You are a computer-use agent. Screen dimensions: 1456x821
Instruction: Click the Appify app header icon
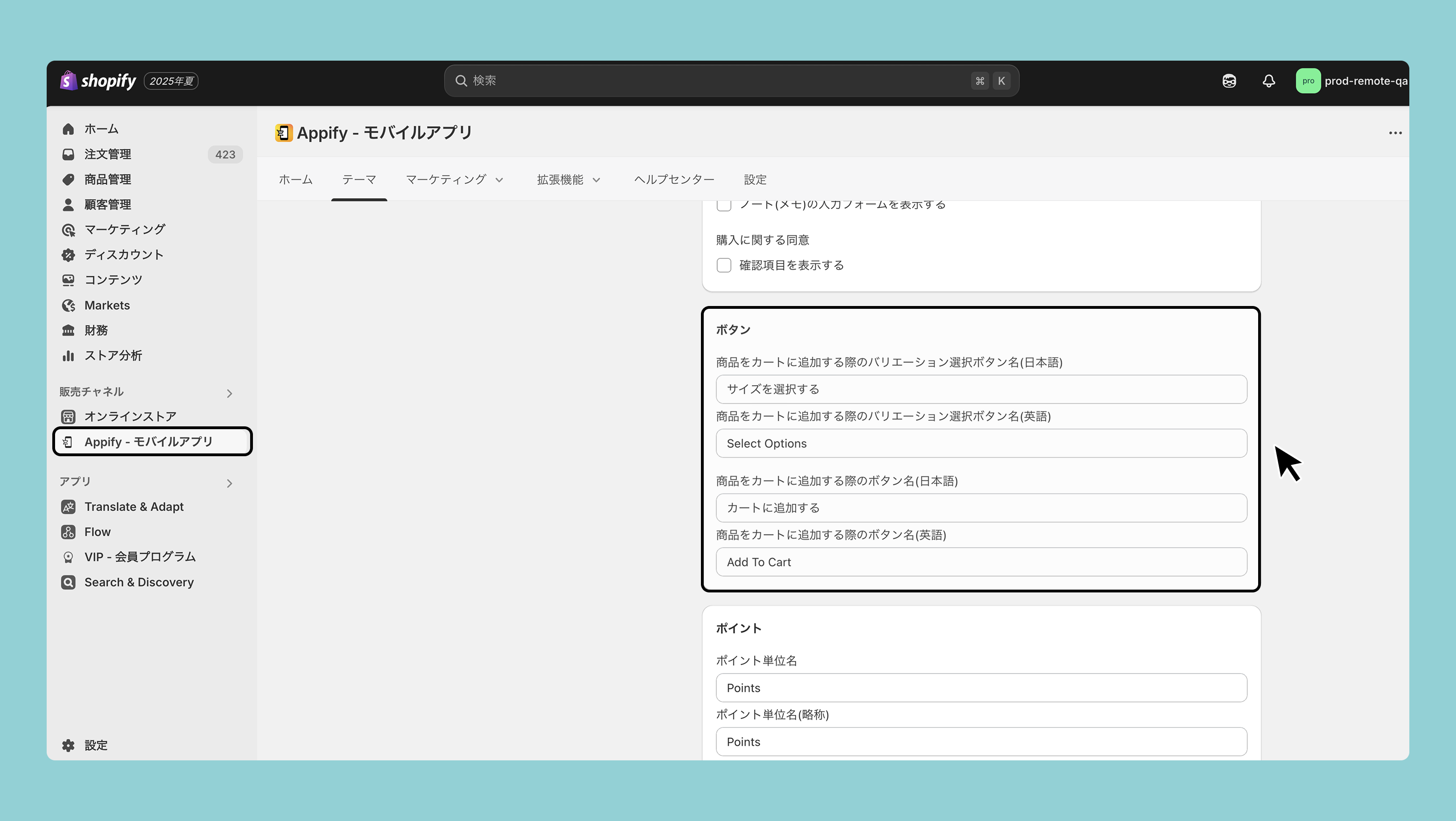click(284, 133)
